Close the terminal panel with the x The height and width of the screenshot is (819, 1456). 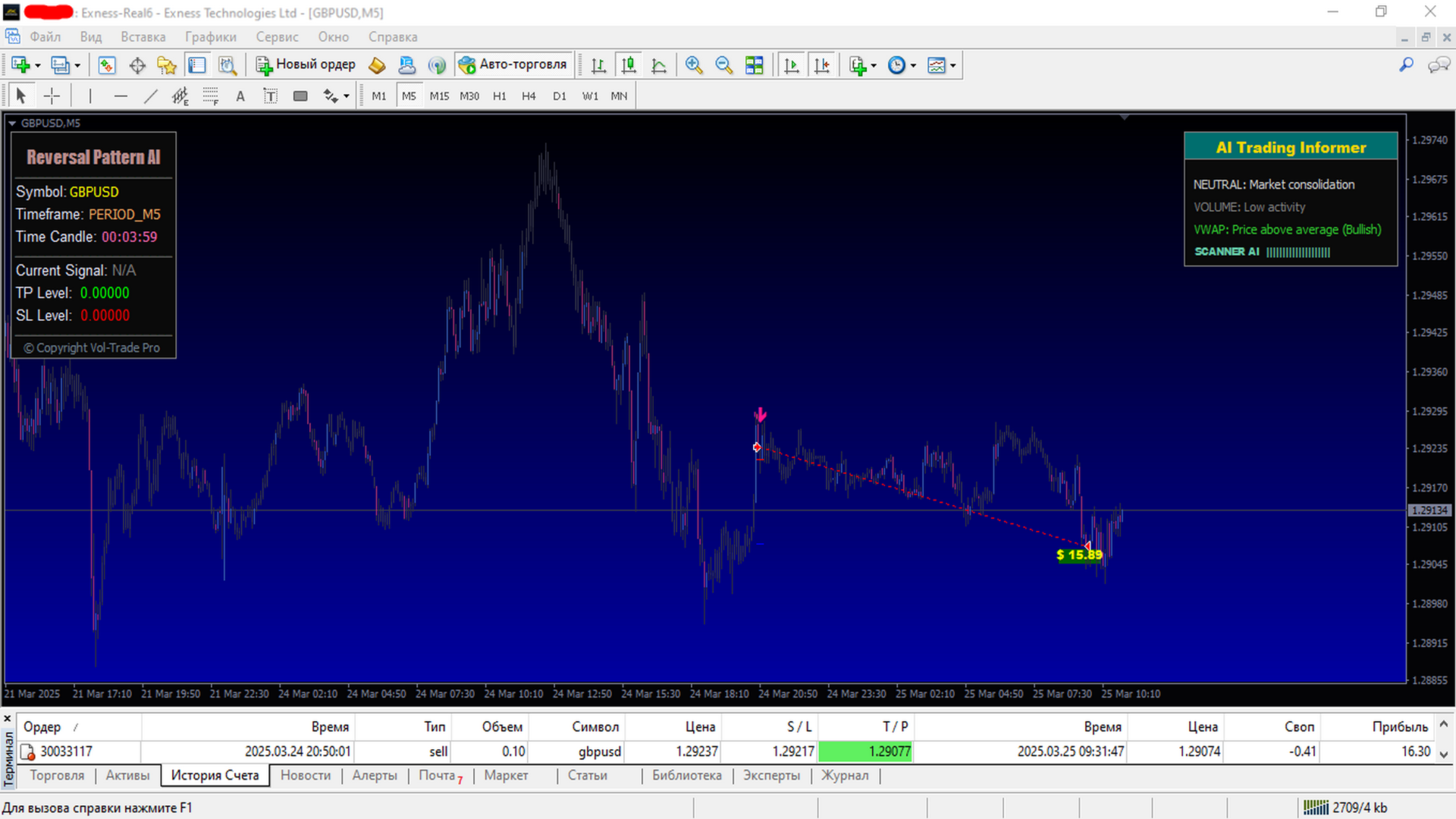(8, 718)
